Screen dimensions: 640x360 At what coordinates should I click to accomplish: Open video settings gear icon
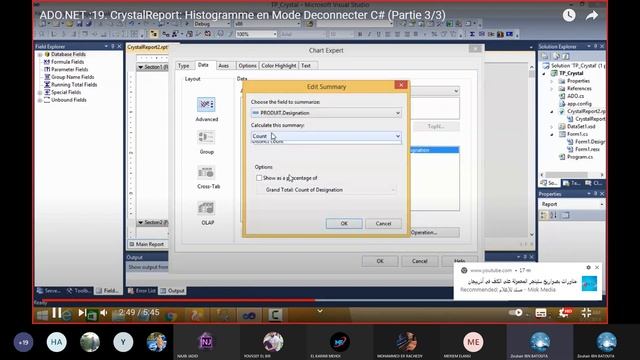point(564,313)
